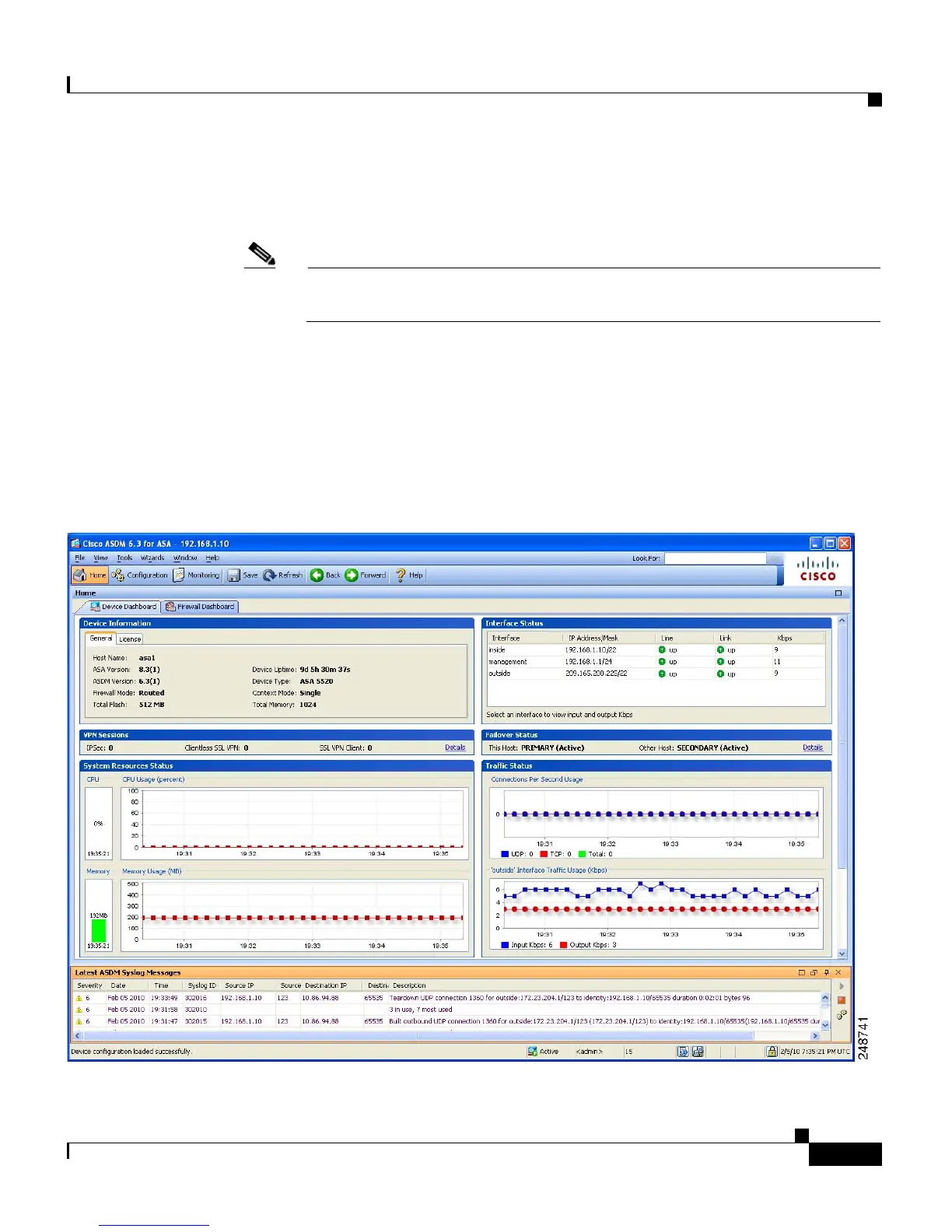Open the Failover Status Details link

(x=813, y=748)
